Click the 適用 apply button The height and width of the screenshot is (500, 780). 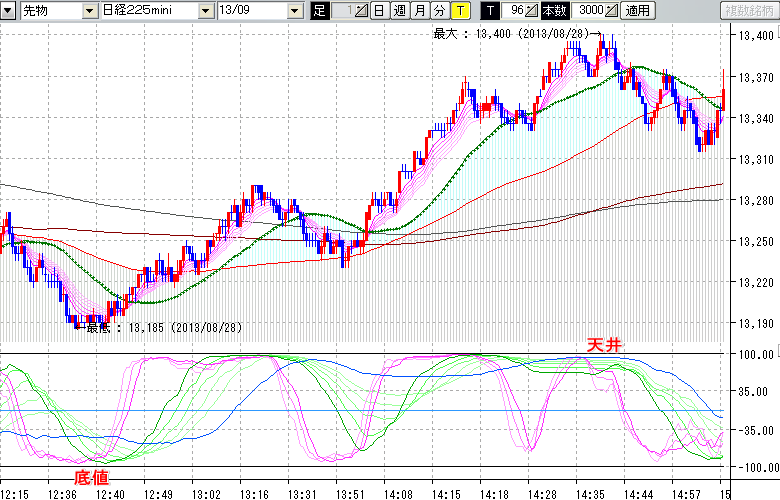(x=637, y=11)
